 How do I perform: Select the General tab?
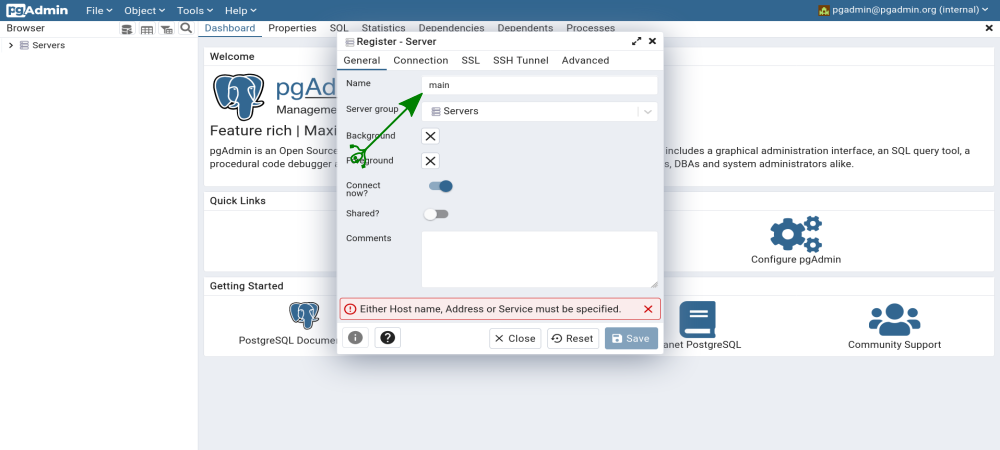coord(362,61)
